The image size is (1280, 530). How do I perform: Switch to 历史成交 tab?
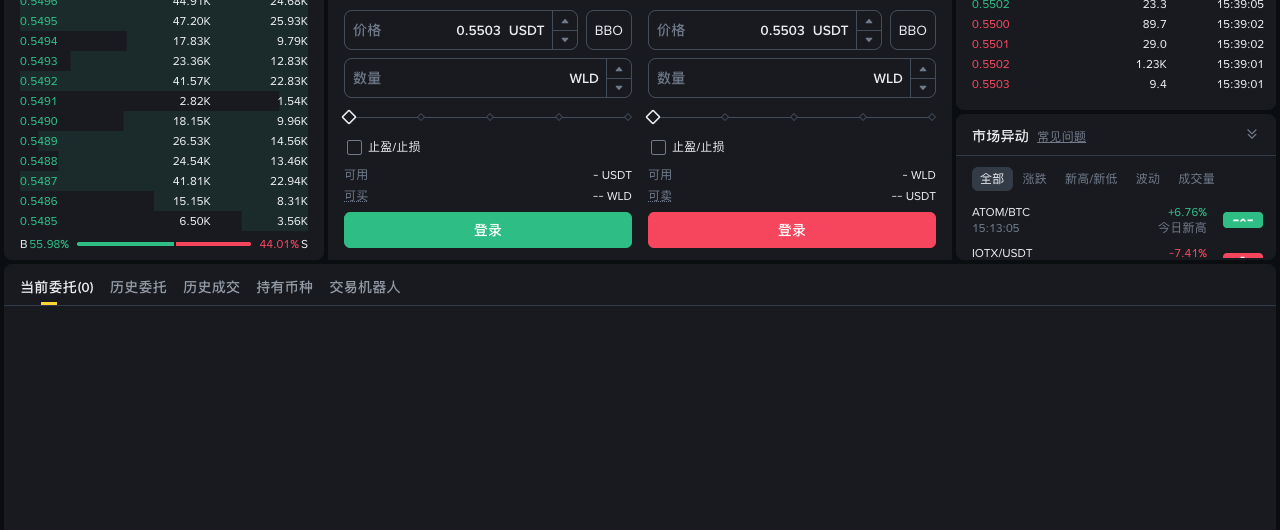tap(211, 287)
